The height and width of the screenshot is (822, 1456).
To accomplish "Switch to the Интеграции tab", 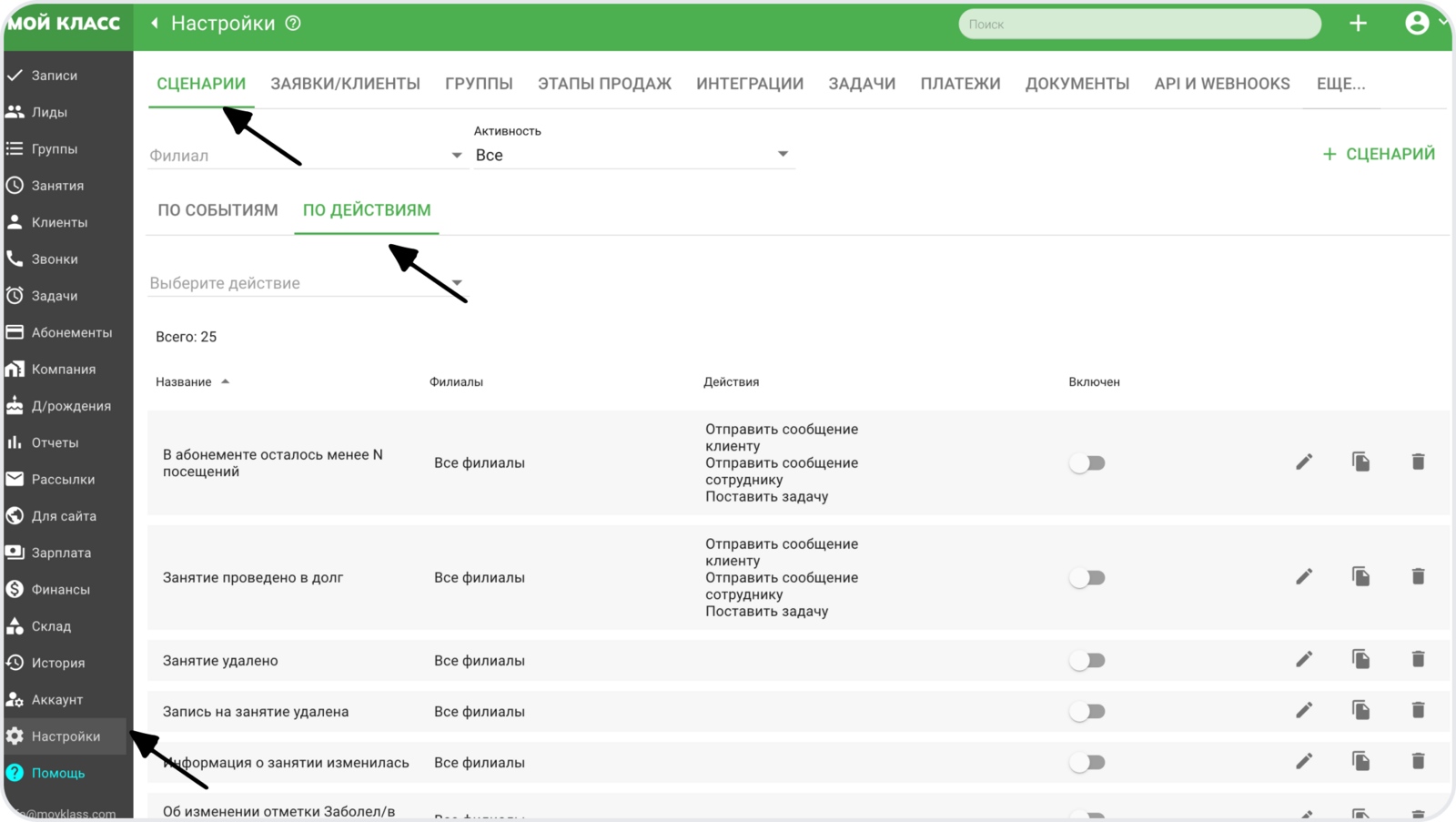I will pos(749,84).
